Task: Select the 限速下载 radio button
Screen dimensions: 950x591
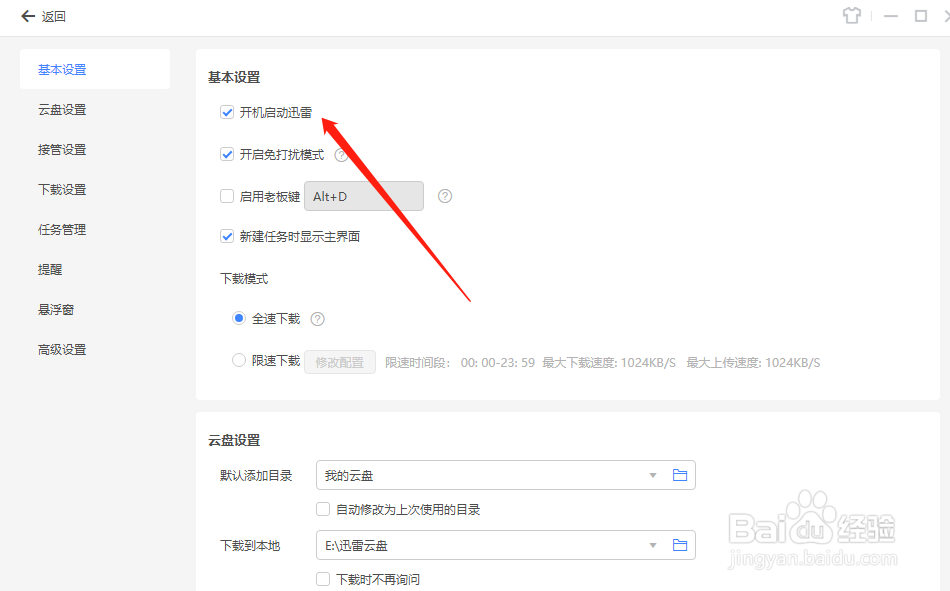Action: [x=238, y=361]
